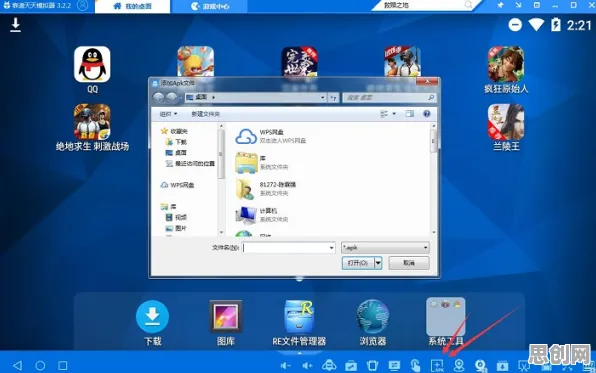Screen dimensions: 596x373
Task: Click the file list vertical scrollbar
Action: [433, 141]
